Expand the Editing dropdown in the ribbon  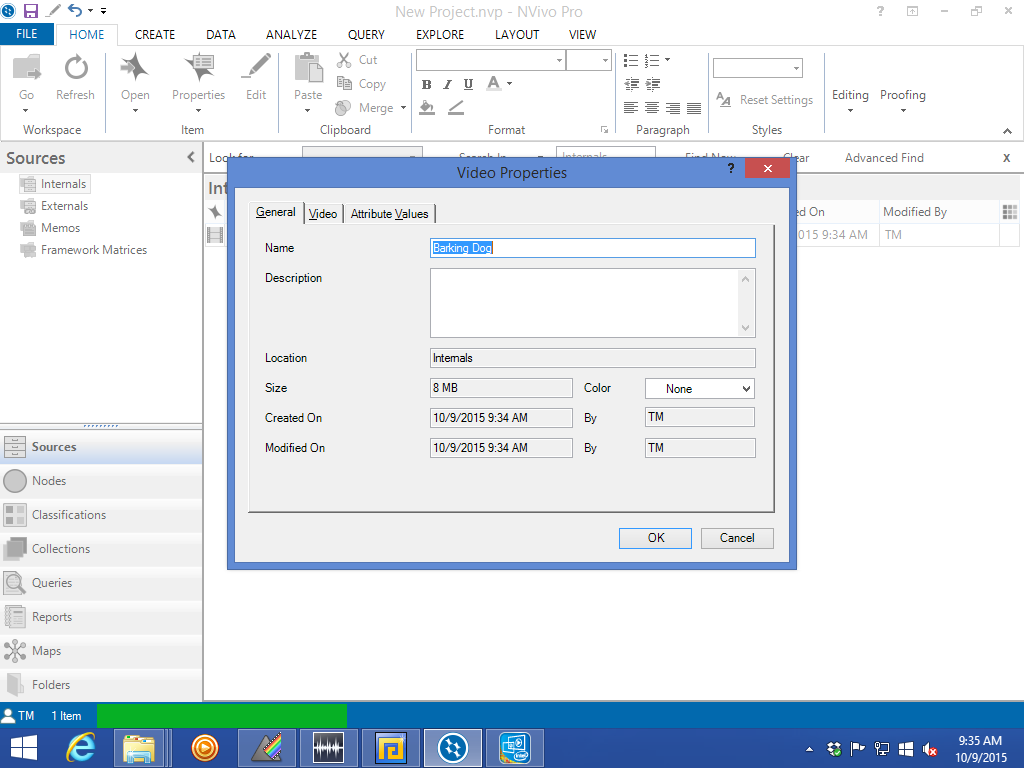850,101
